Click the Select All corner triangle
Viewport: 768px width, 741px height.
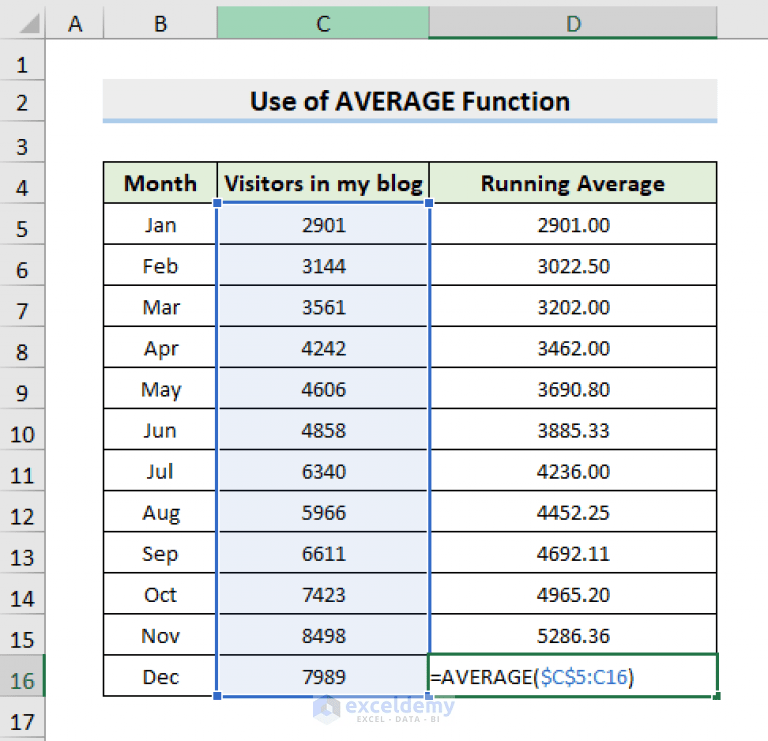[29, 24]
